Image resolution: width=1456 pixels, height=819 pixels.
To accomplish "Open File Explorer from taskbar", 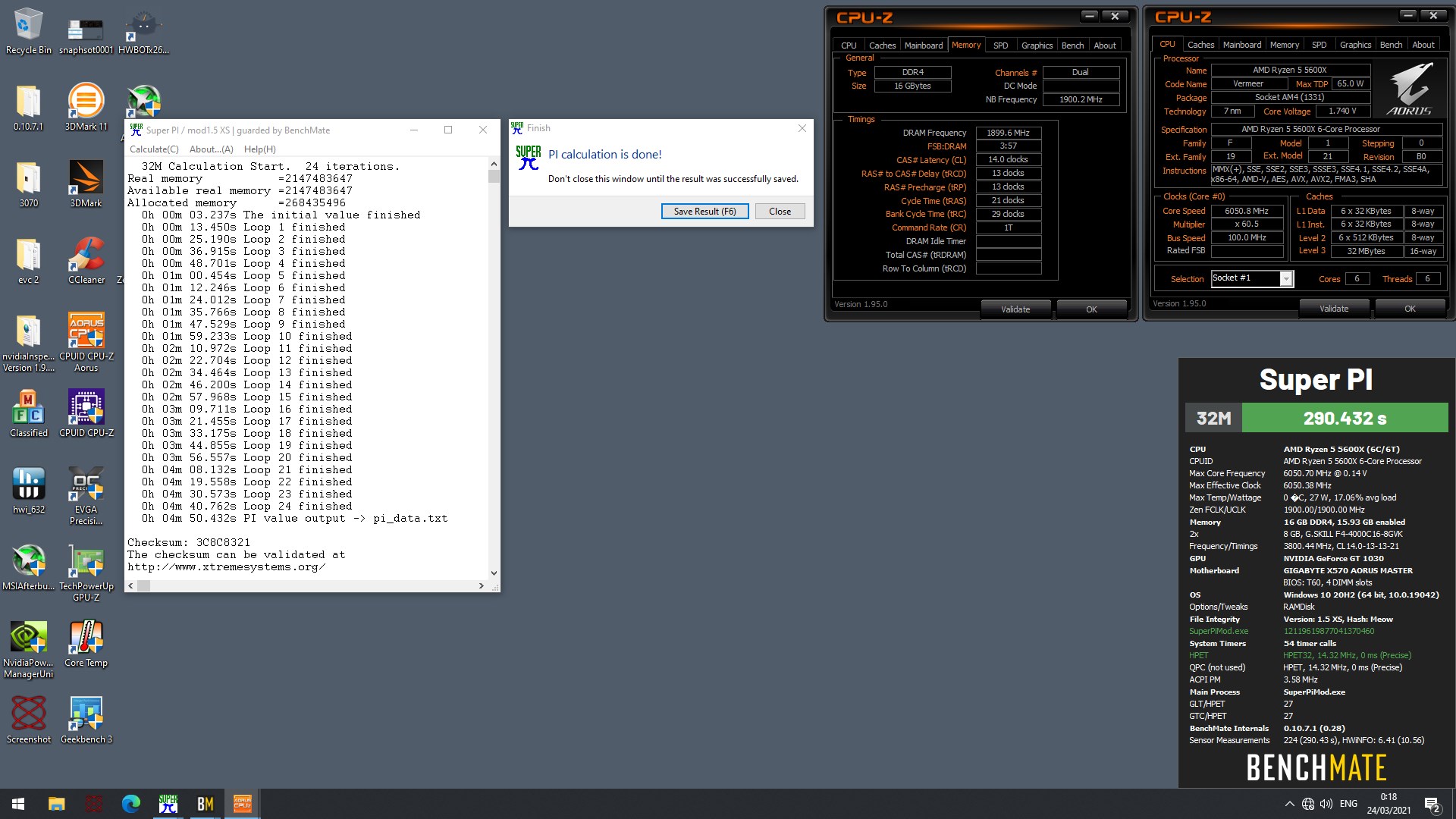I will point(57,804).
